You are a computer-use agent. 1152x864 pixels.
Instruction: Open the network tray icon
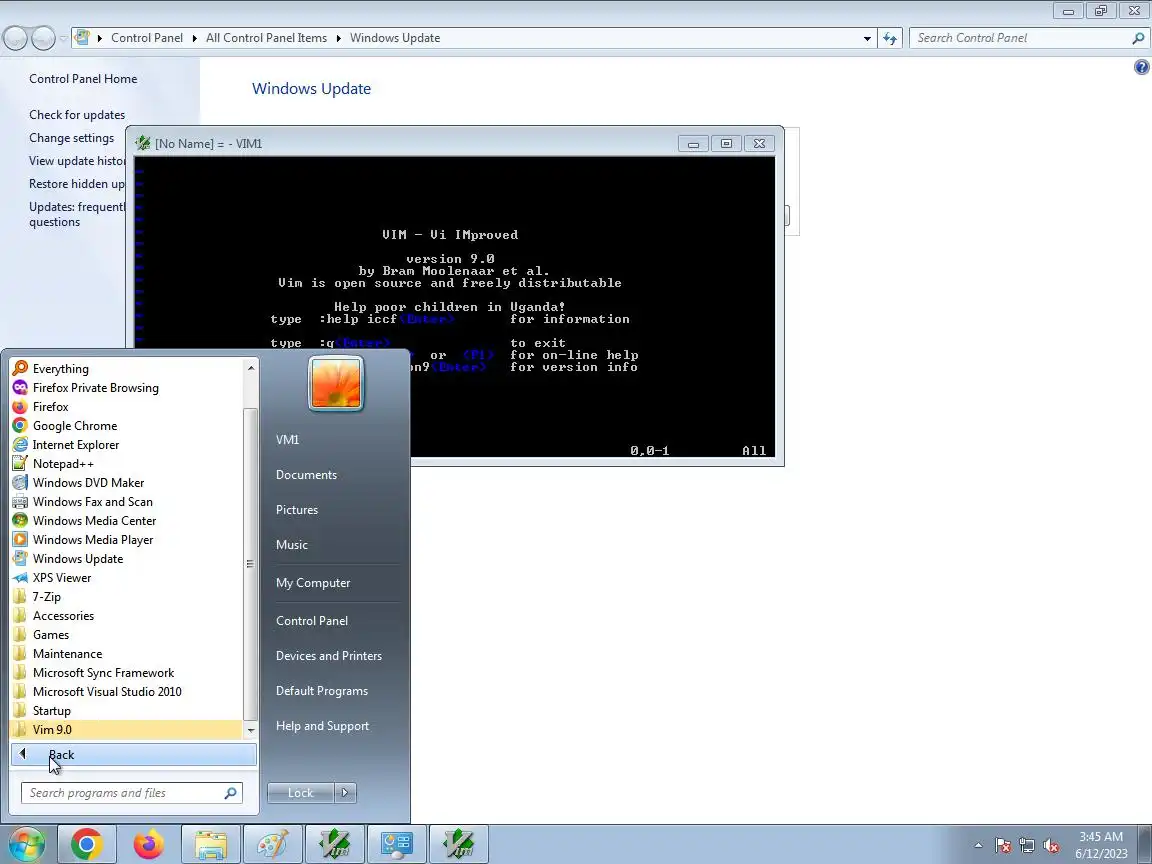(1027, 846)
